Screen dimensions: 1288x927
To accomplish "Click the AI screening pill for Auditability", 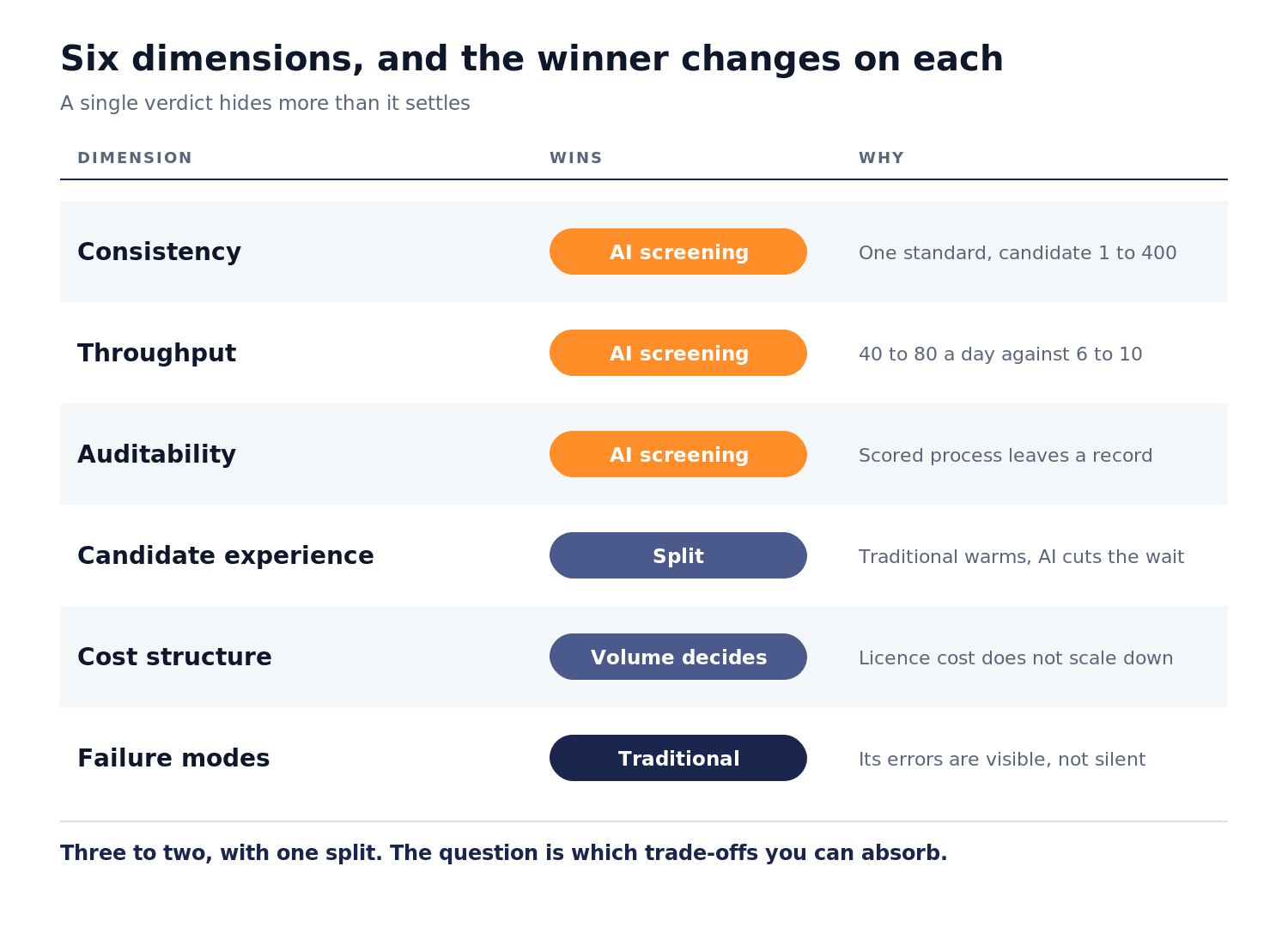I will [x=678, y=454].
